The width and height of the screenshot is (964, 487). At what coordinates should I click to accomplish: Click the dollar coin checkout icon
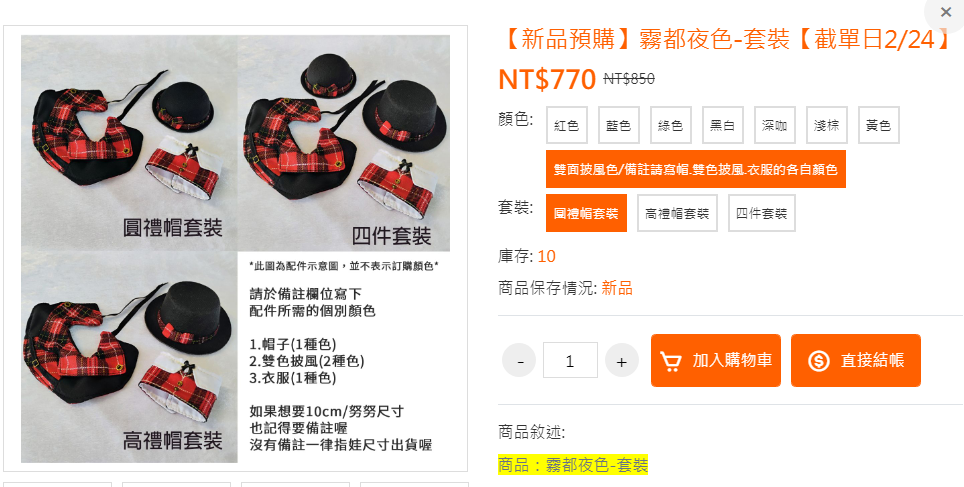818,361
